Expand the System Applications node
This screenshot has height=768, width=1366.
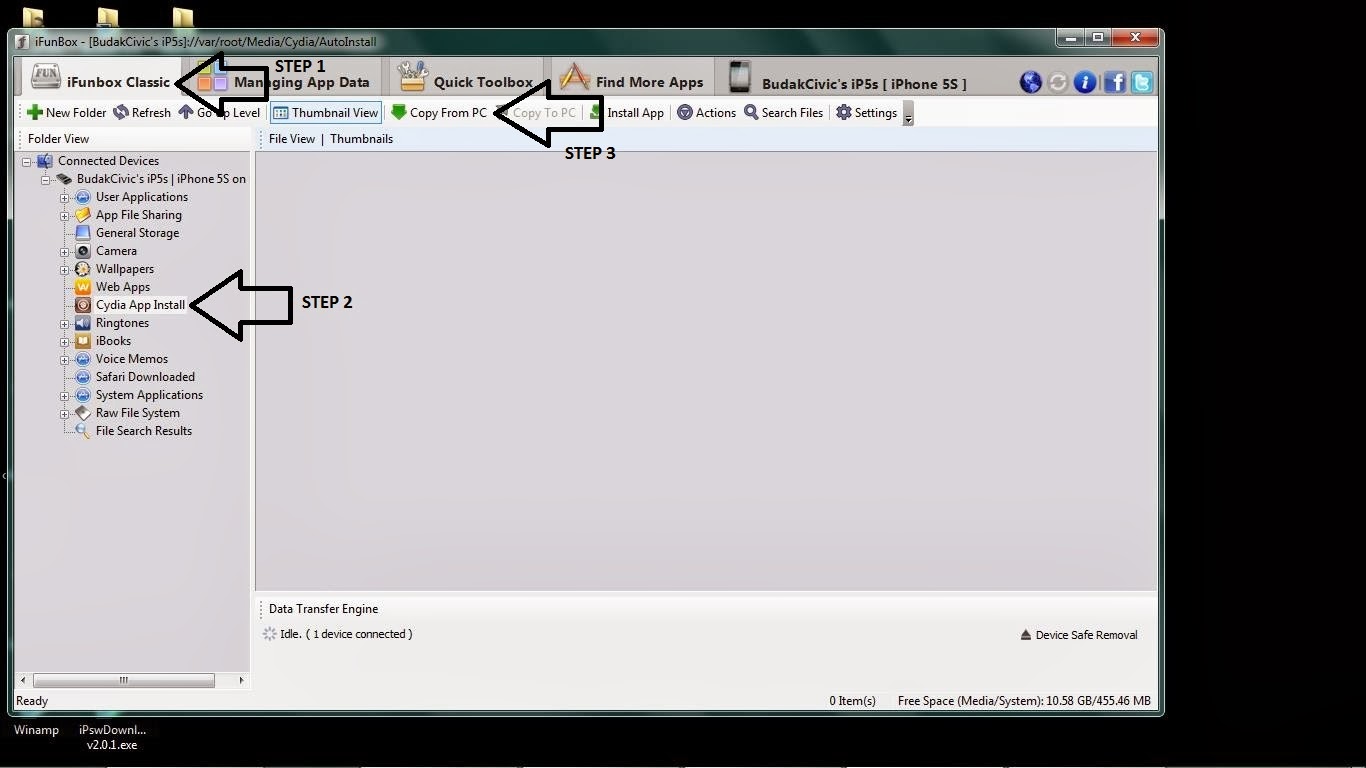(x=65, y=395)
